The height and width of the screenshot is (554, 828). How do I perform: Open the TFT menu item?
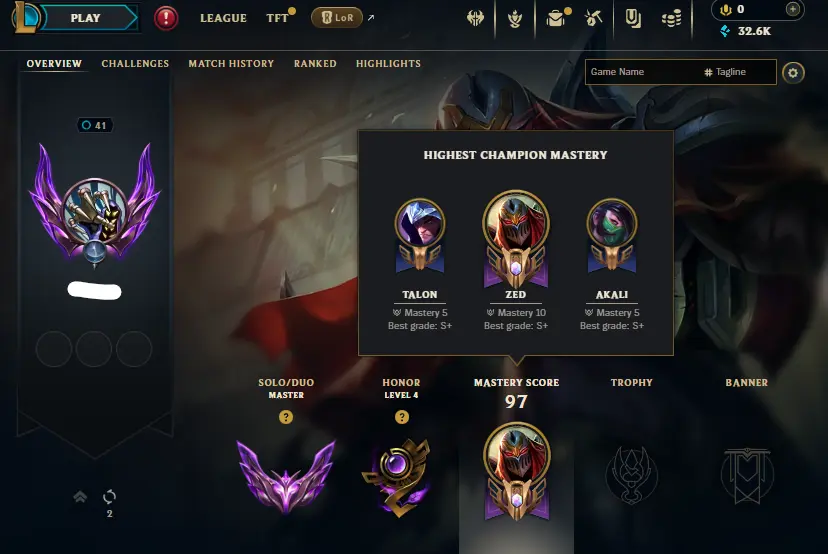click(x=277, y=18)
